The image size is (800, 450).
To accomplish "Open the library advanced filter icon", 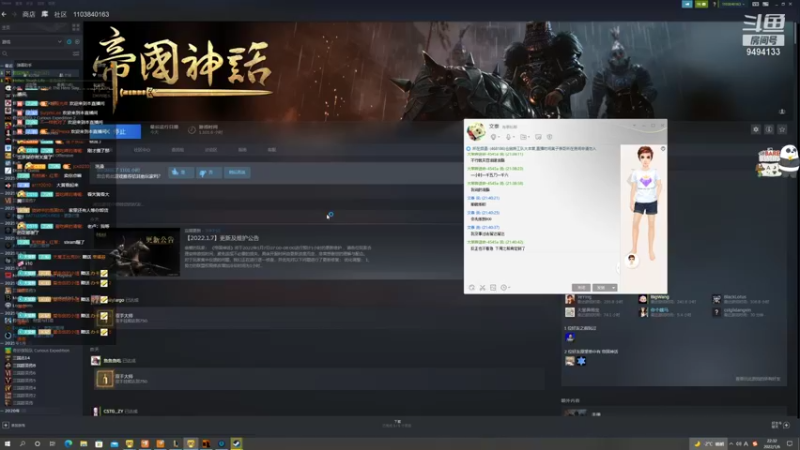I will click(x=76, y=54).
